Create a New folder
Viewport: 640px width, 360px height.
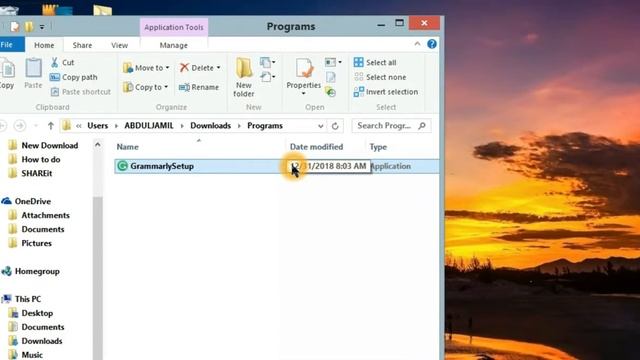[244, 78]
